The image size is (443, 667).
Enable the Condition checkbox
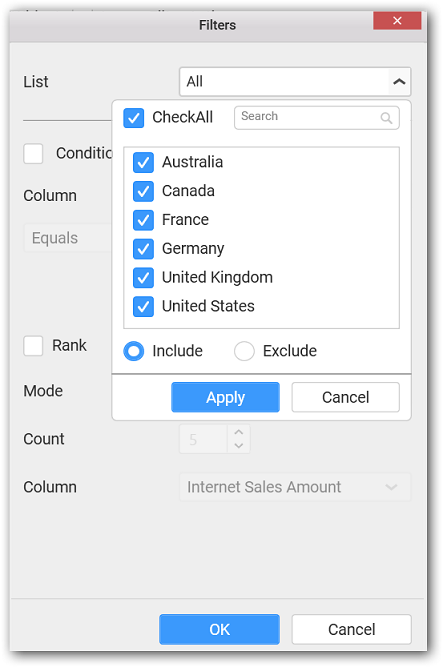(33, 153)
